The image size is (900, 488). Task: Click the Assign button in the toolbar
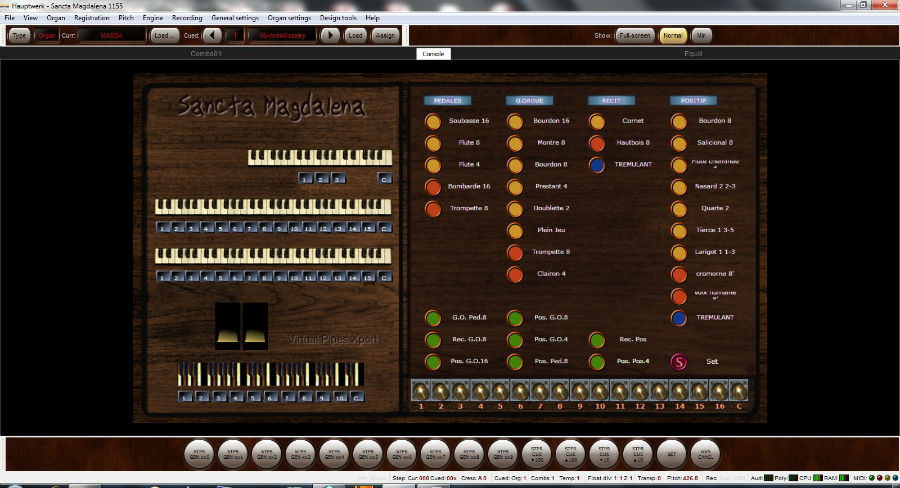(384, 35)
